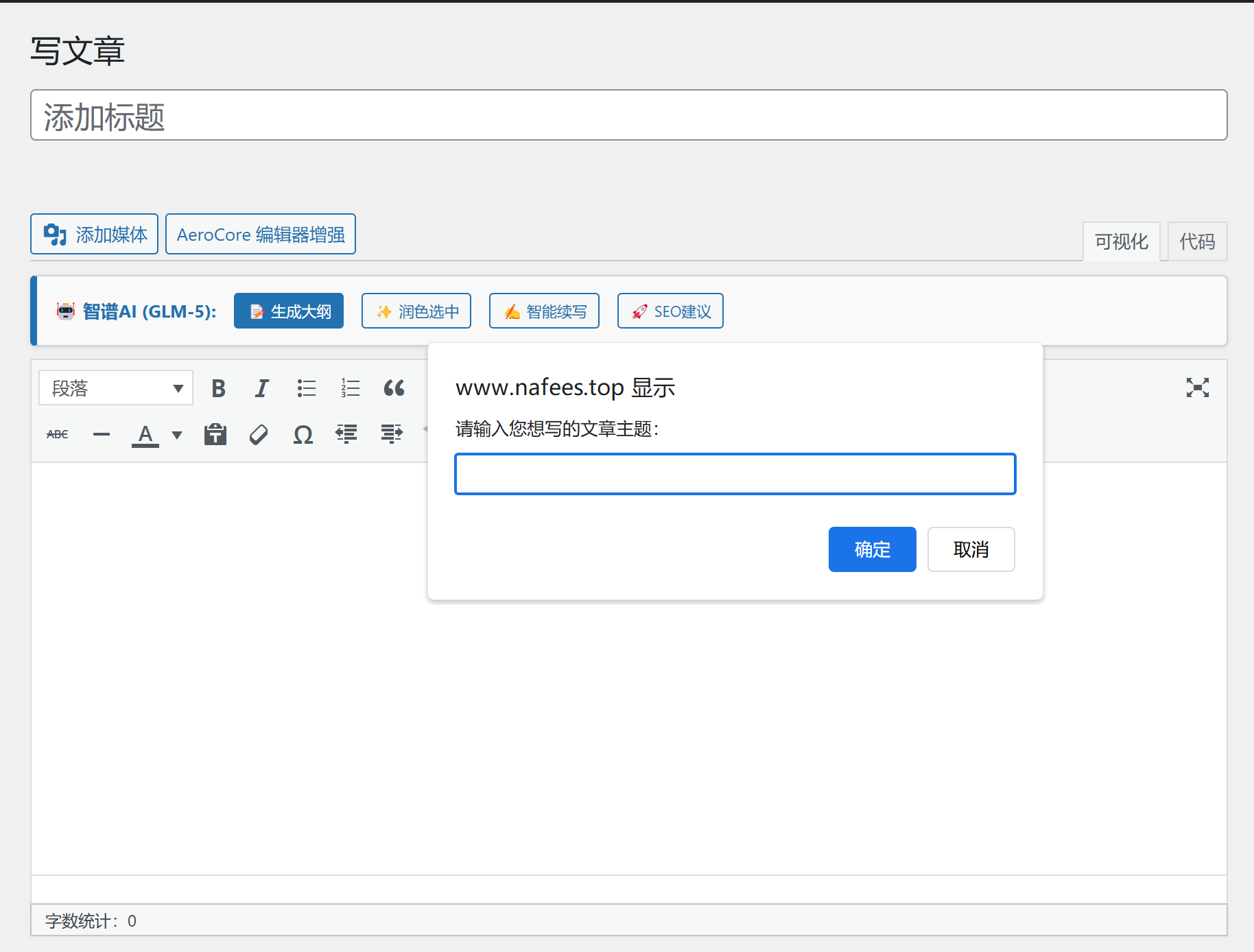This screenshot has height=952, width=1254.
Task: Open the special character Omega picker
Action: tap(303, 434)
